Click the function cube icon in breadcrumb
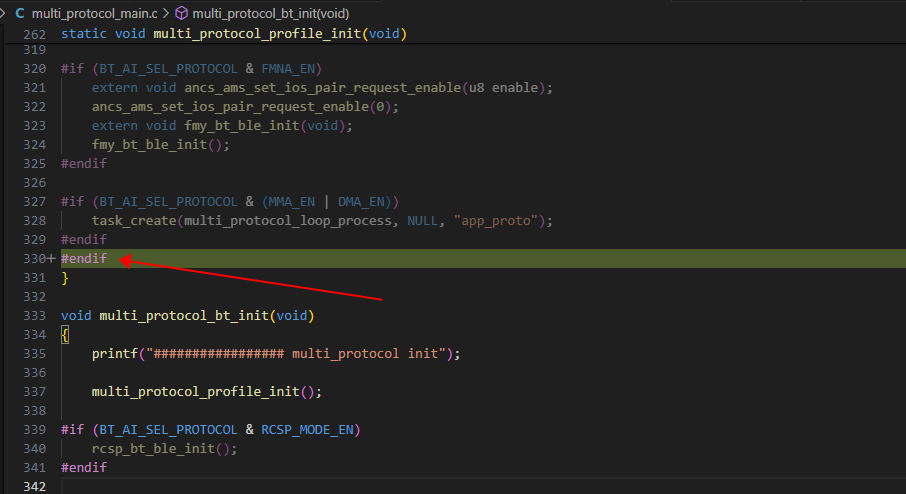Viewport: 906px width, 494px height. tap(181, 13)
